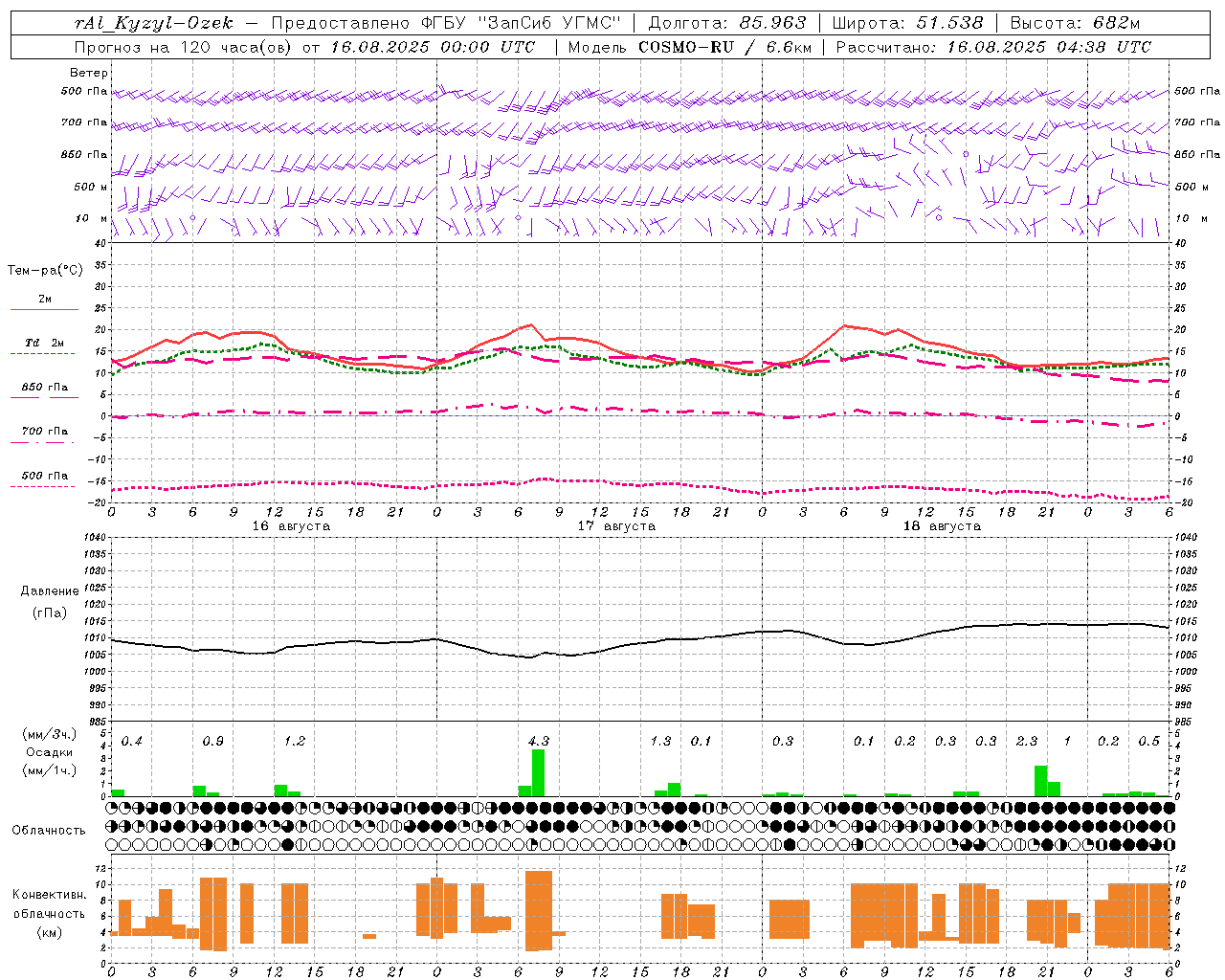The height and width of the screenshot is (980, 1225).
Task: Click the 1.3 precipitation amount
Action: 660,741
